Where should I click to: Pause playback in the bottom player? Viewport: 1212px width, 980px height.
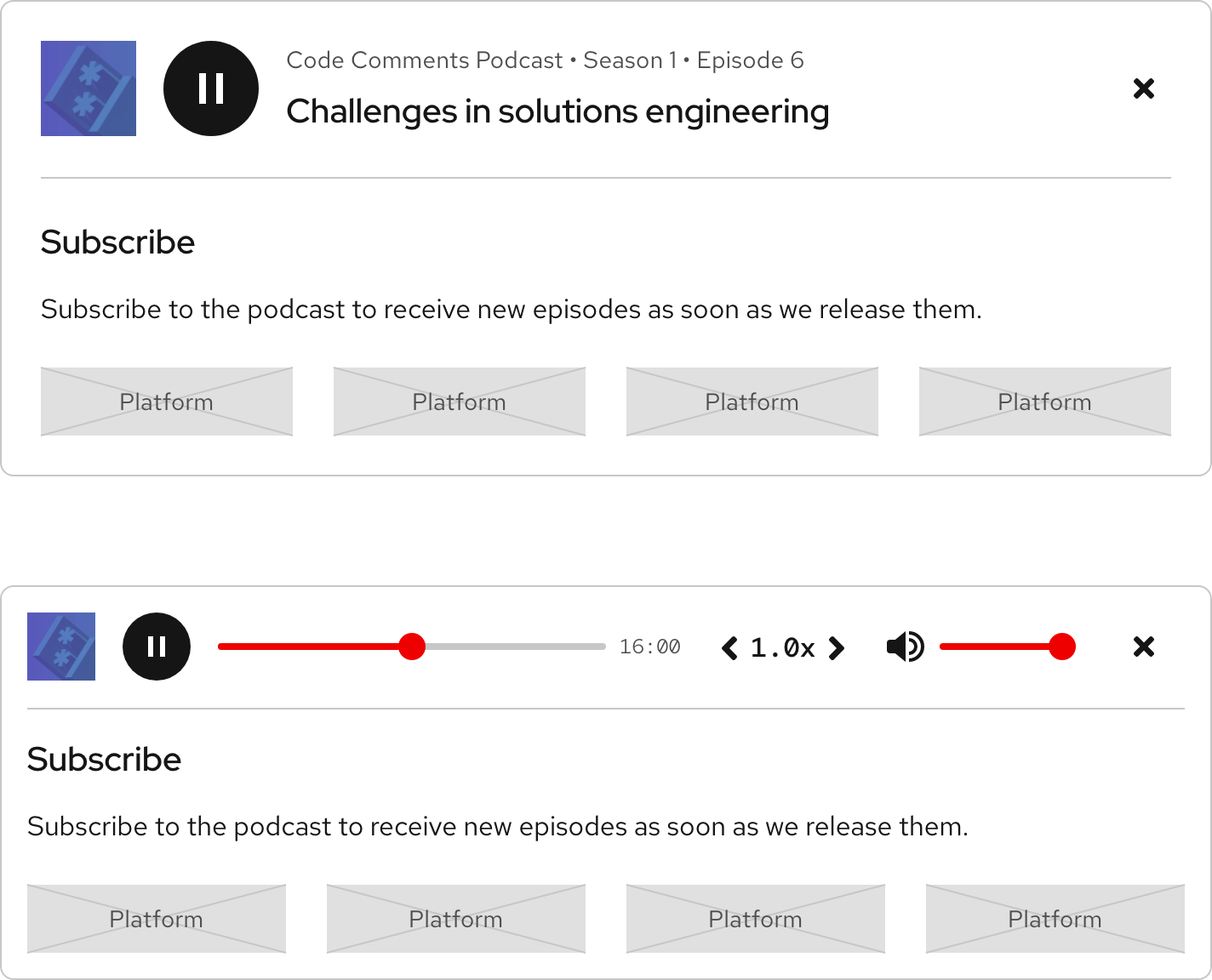point(156,647)
